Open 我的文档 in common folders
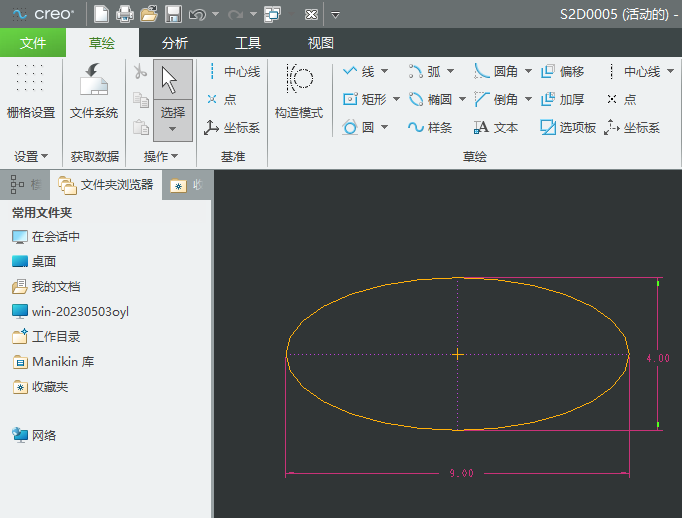This screenshot has width=682, height=518. [x=55, y=286]
